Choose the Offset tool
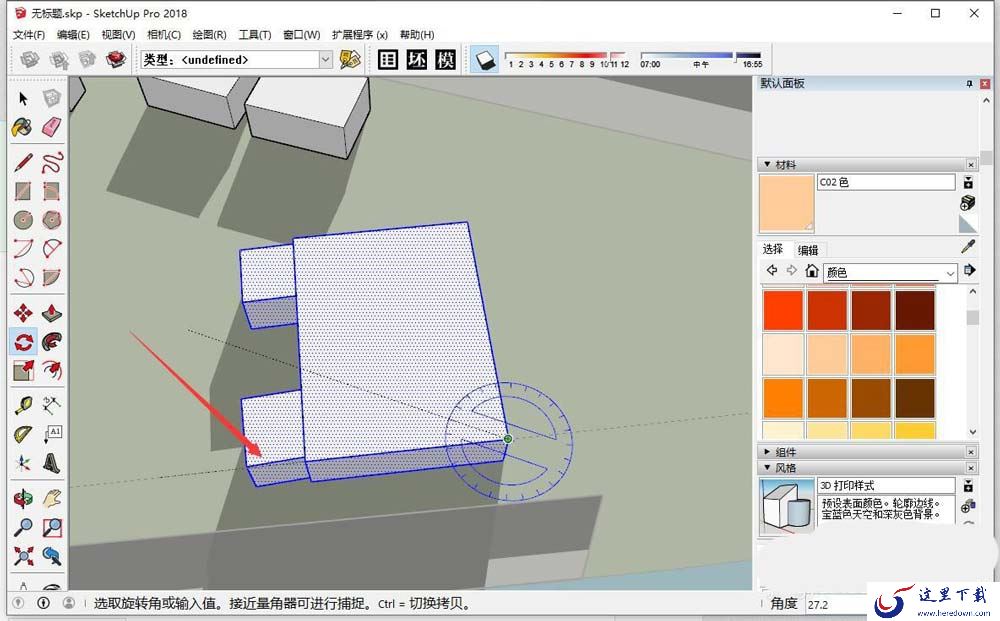The image size is (1000, 621). pos(52,370)
